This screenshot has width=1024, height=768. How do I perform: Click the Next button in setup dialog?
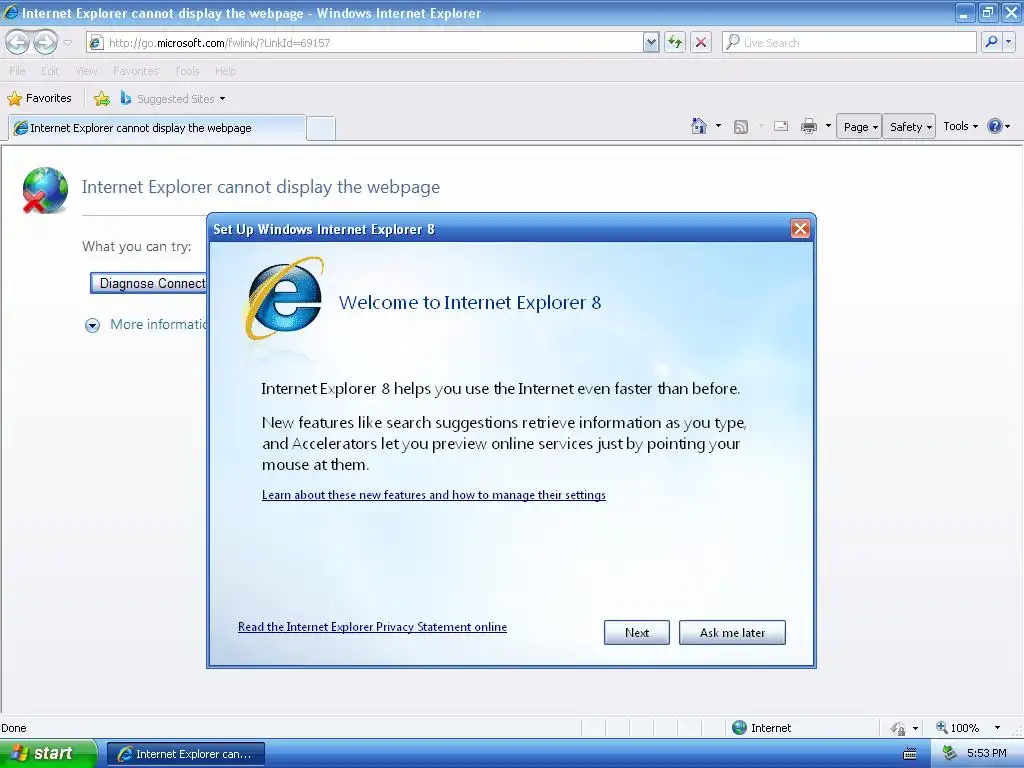pos(637,632)
